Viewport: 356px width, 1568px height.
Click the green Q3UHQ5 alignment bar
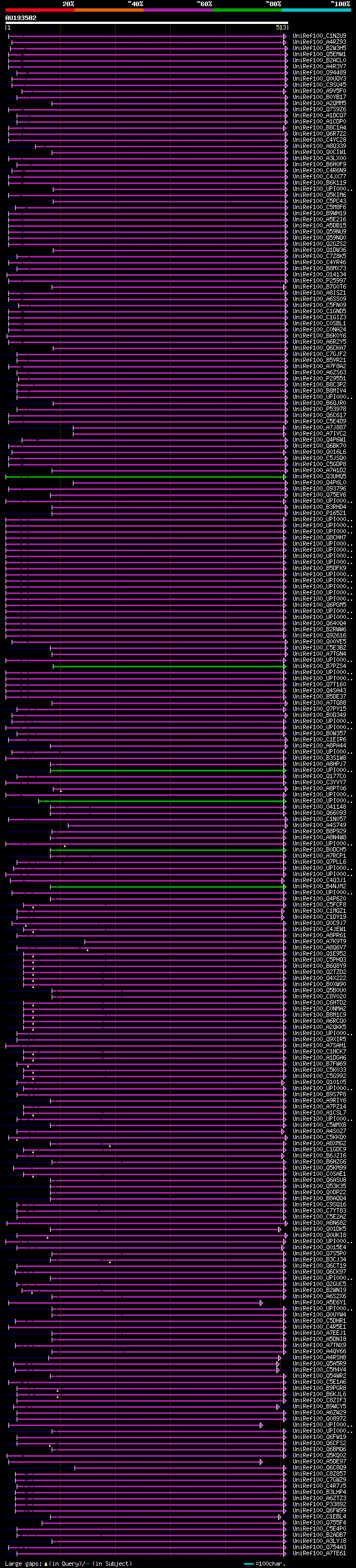(145, 477)
